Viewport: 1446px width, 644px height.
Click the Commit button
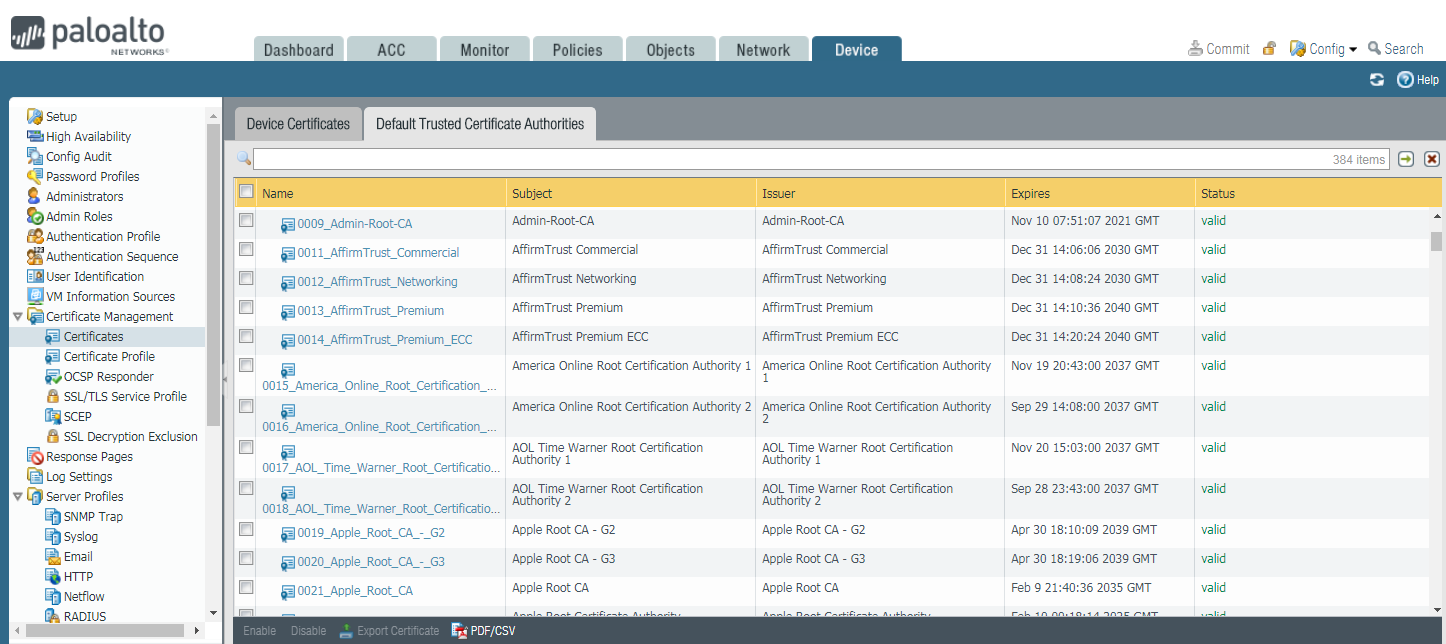tap(1218, 49)
